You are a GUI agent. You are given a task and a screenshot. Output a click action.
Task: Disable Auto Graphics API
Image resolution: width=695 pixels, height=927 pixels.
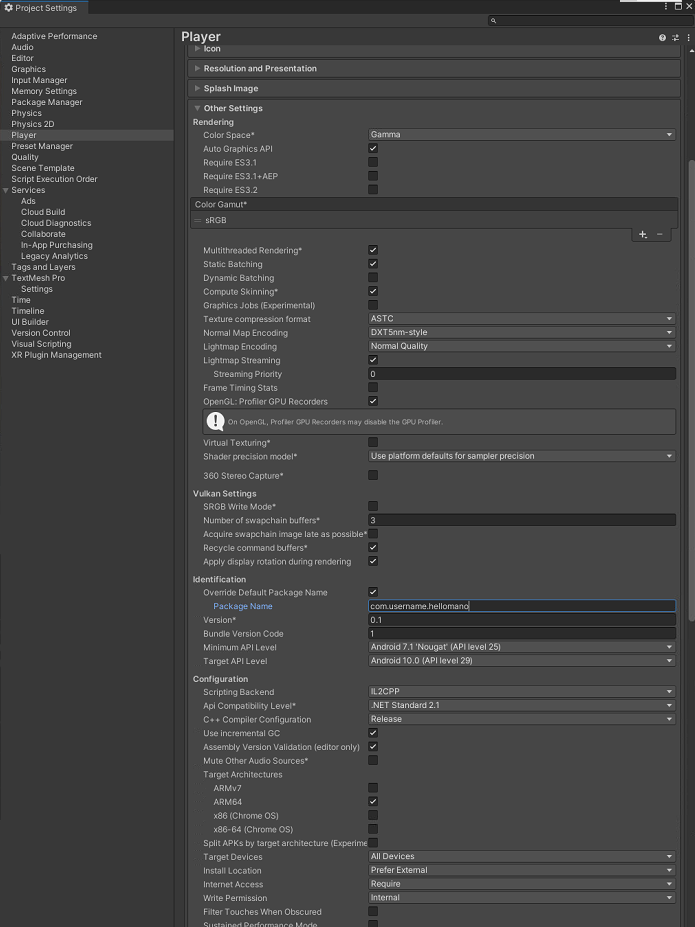pos(373,147)
